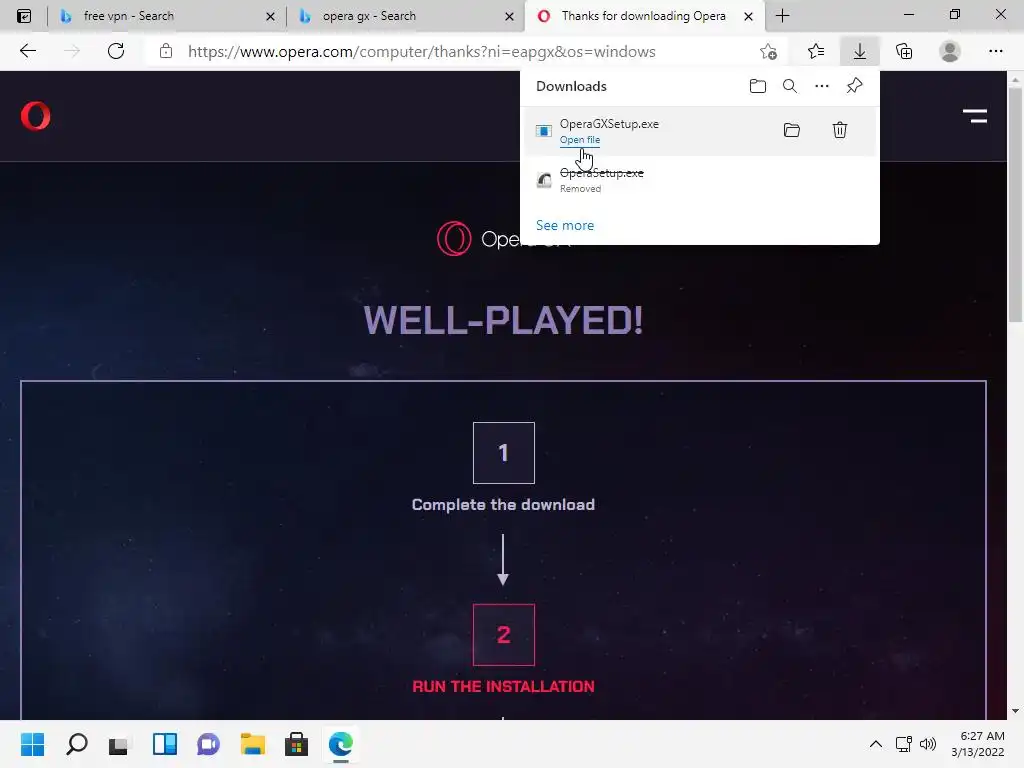
Task: Select the OperaGXSetup.exe file name
Action: tap(609, 124)
